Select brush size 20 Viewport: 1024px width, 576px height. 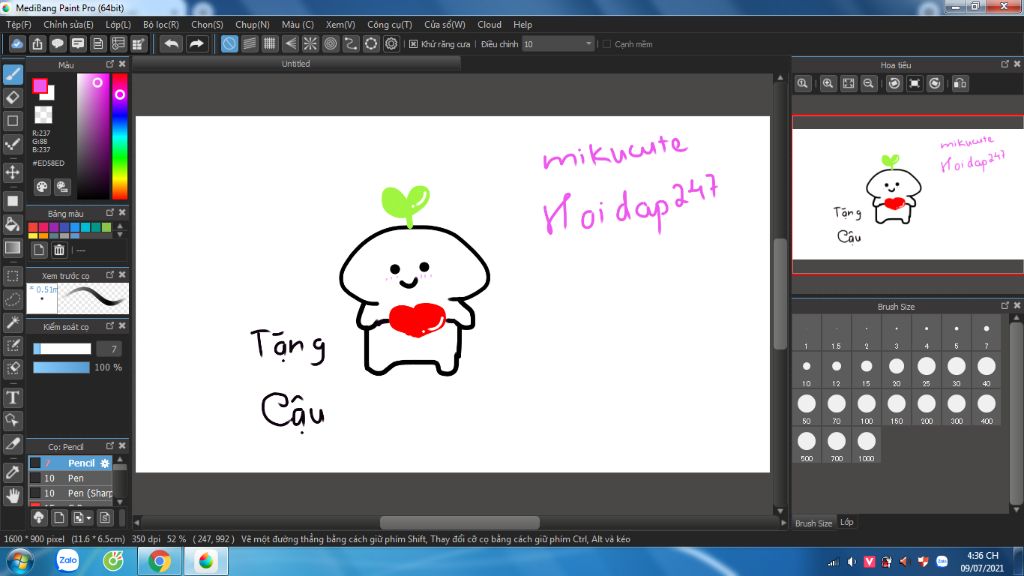(897, 370)
